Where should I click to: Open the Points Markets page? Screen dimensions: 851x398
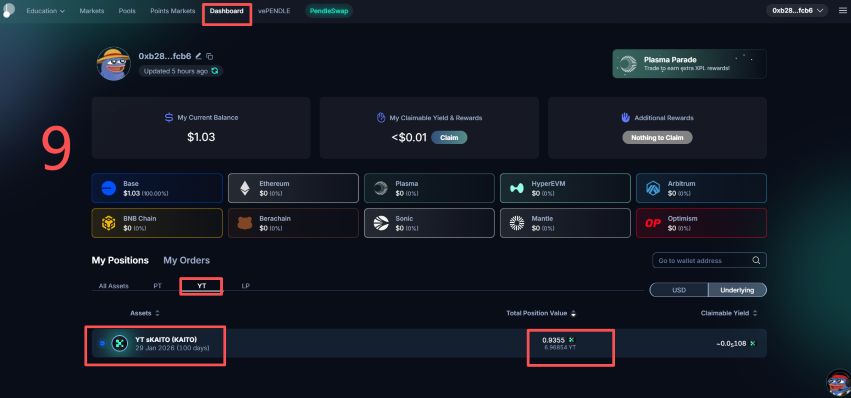click(x=173, y=11)
